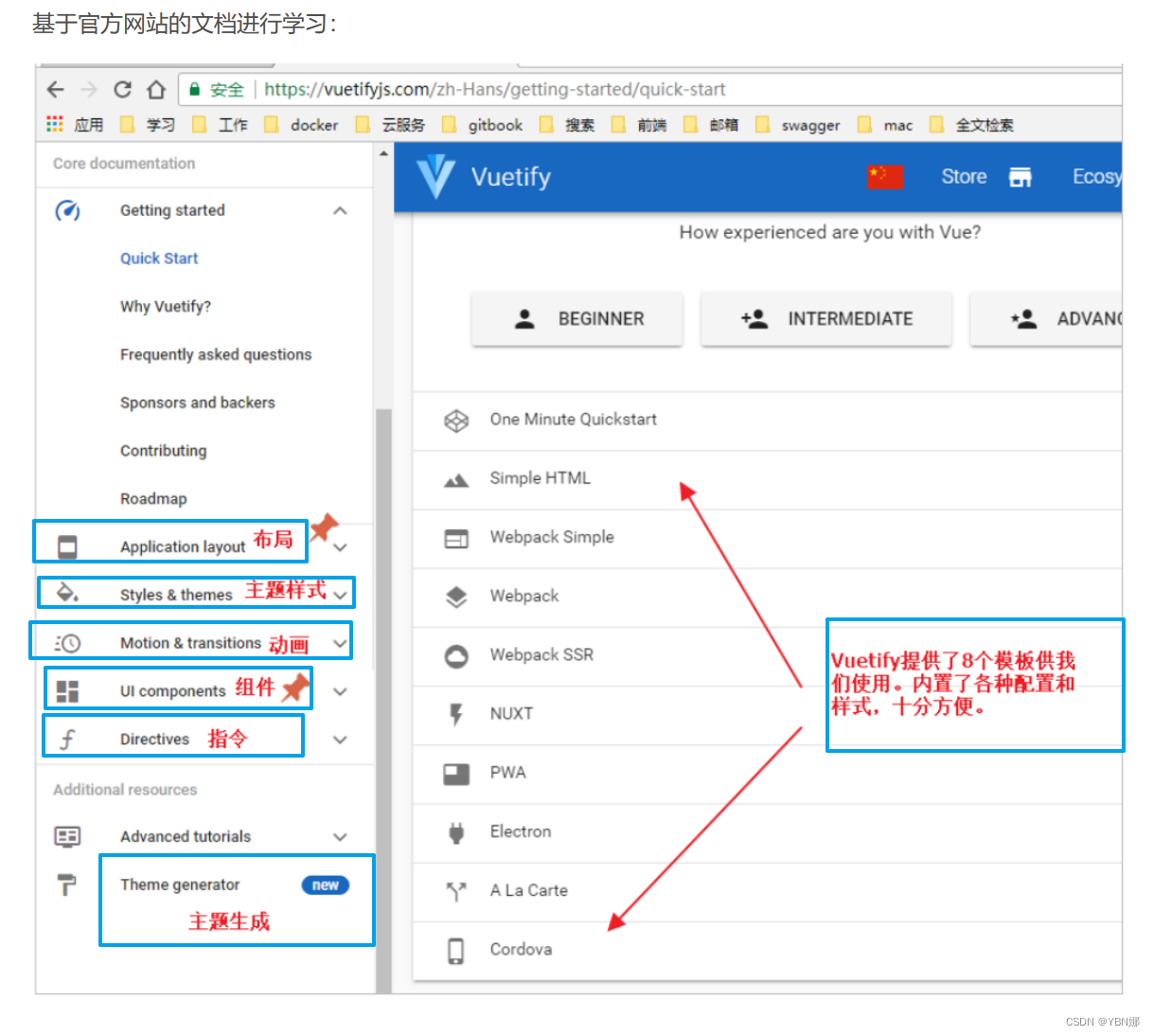The image size is (1154, 1036).
Task: Select the Theme generator icon
Action: click(67, 884)
